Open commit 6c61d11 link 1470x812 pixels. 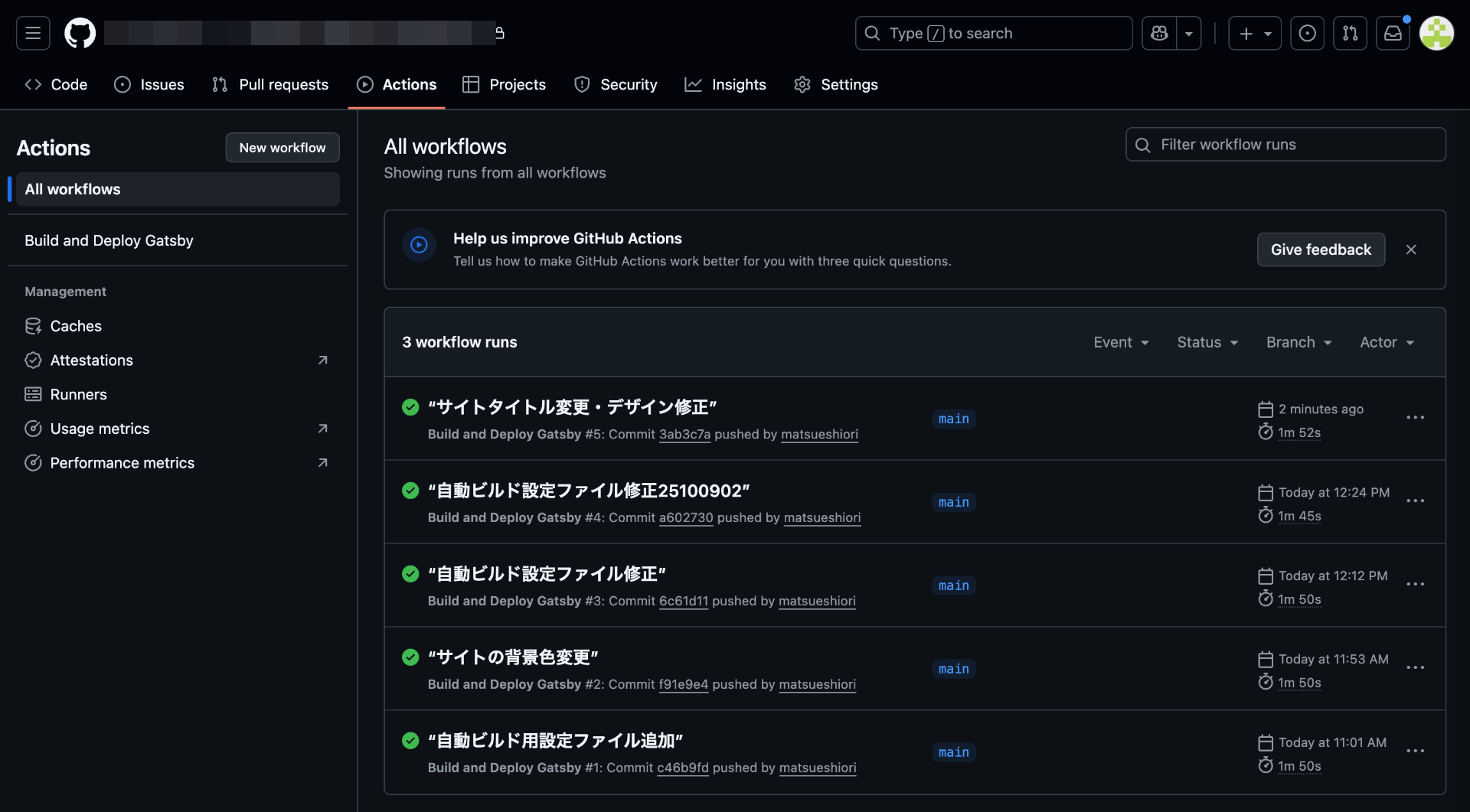[684, 602]
